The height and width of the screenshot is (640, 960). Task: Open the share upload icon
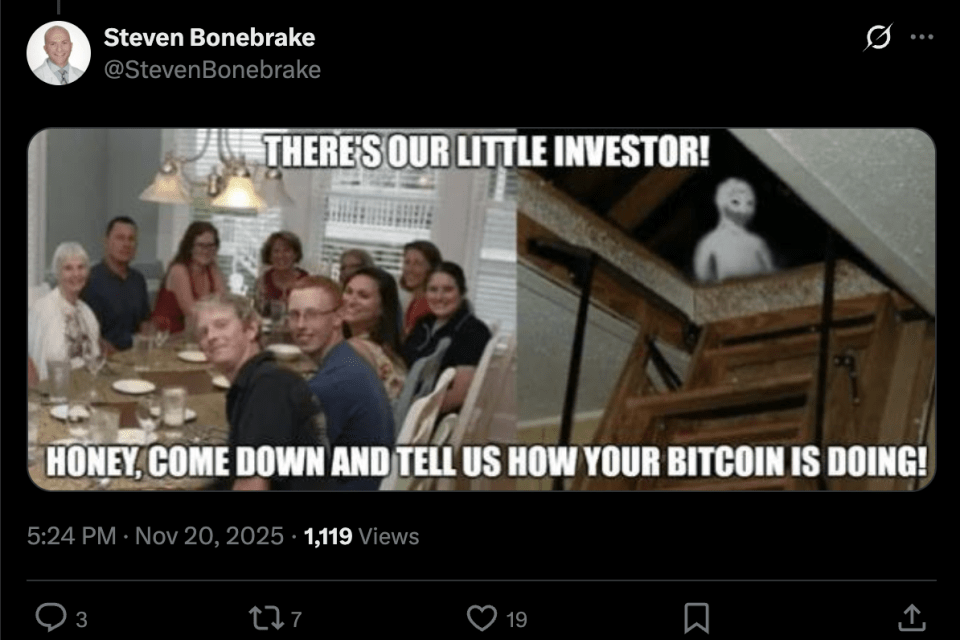coord(912,617)
